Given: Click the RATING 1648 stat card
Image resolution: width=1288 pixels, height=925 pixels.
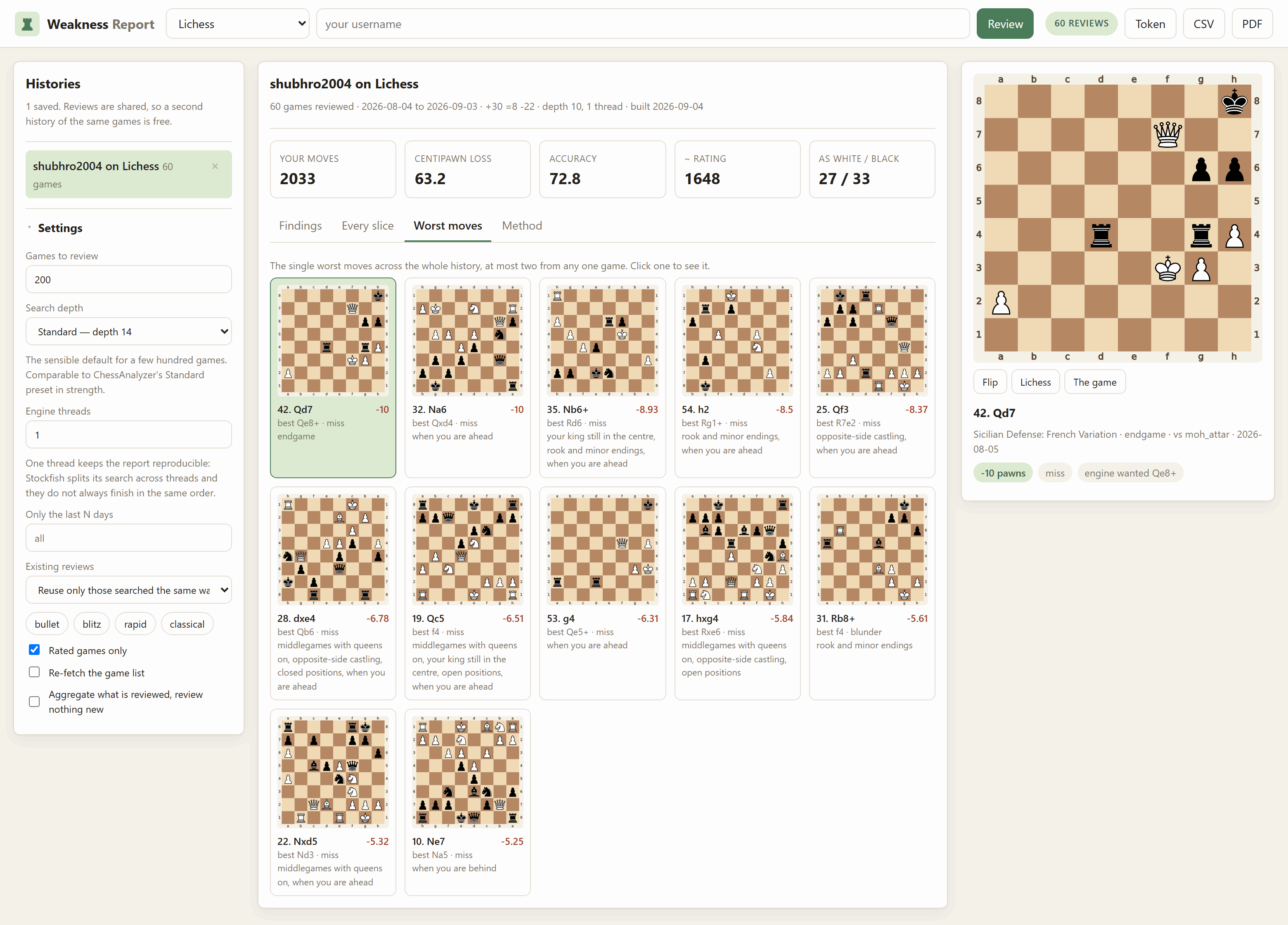Looking at the screenshot, I should click(x=737, y=169).
